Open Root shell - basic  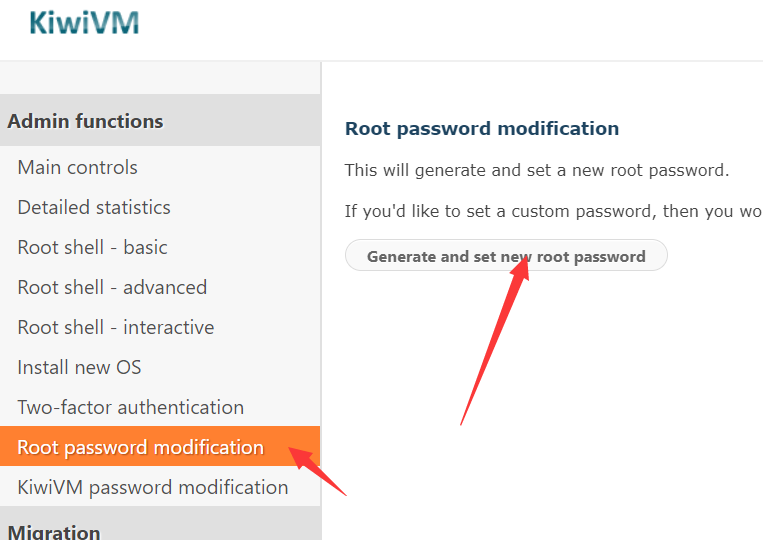[92, 247]
